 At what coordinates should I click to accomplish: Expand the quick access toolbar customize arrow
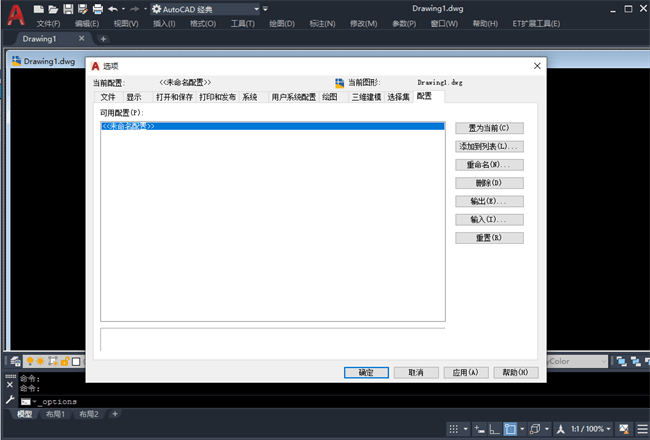pyautogui.click(x=265, y=9)
